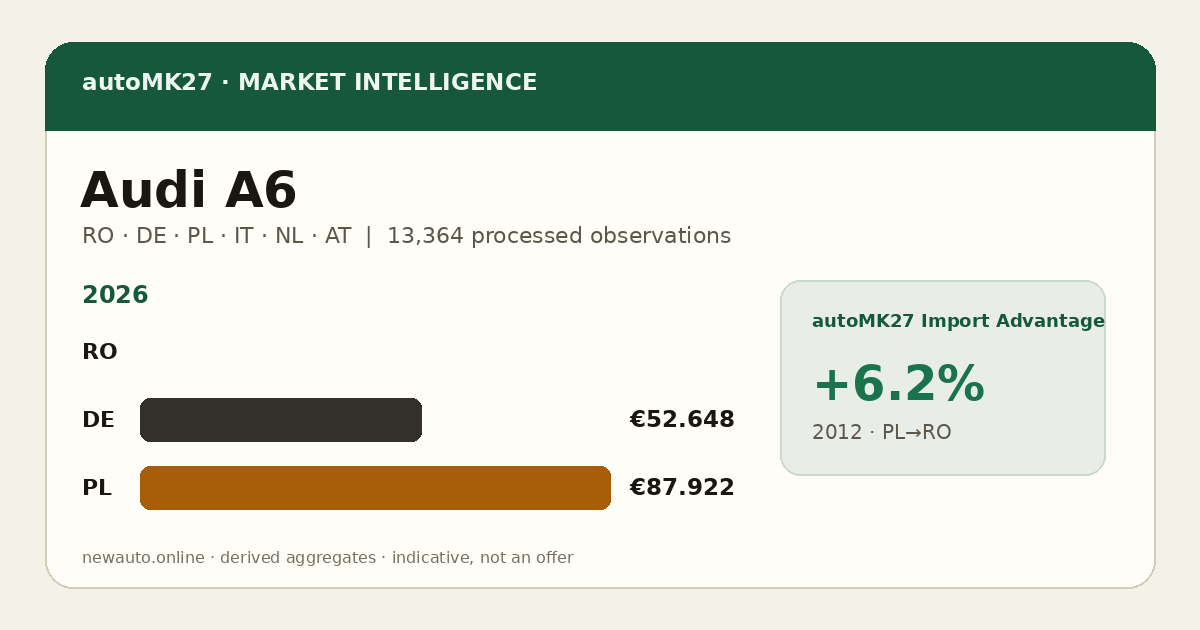Screen dimensions: 1200x630
Task: Select the €87.922 price value
Action: pos(682,488)
